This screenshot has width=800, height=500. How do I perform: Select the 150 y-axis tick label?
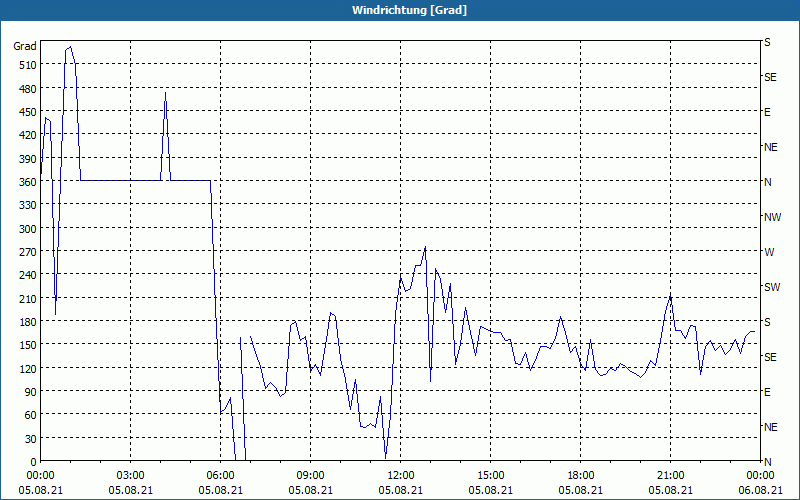[x=28, y=345]
